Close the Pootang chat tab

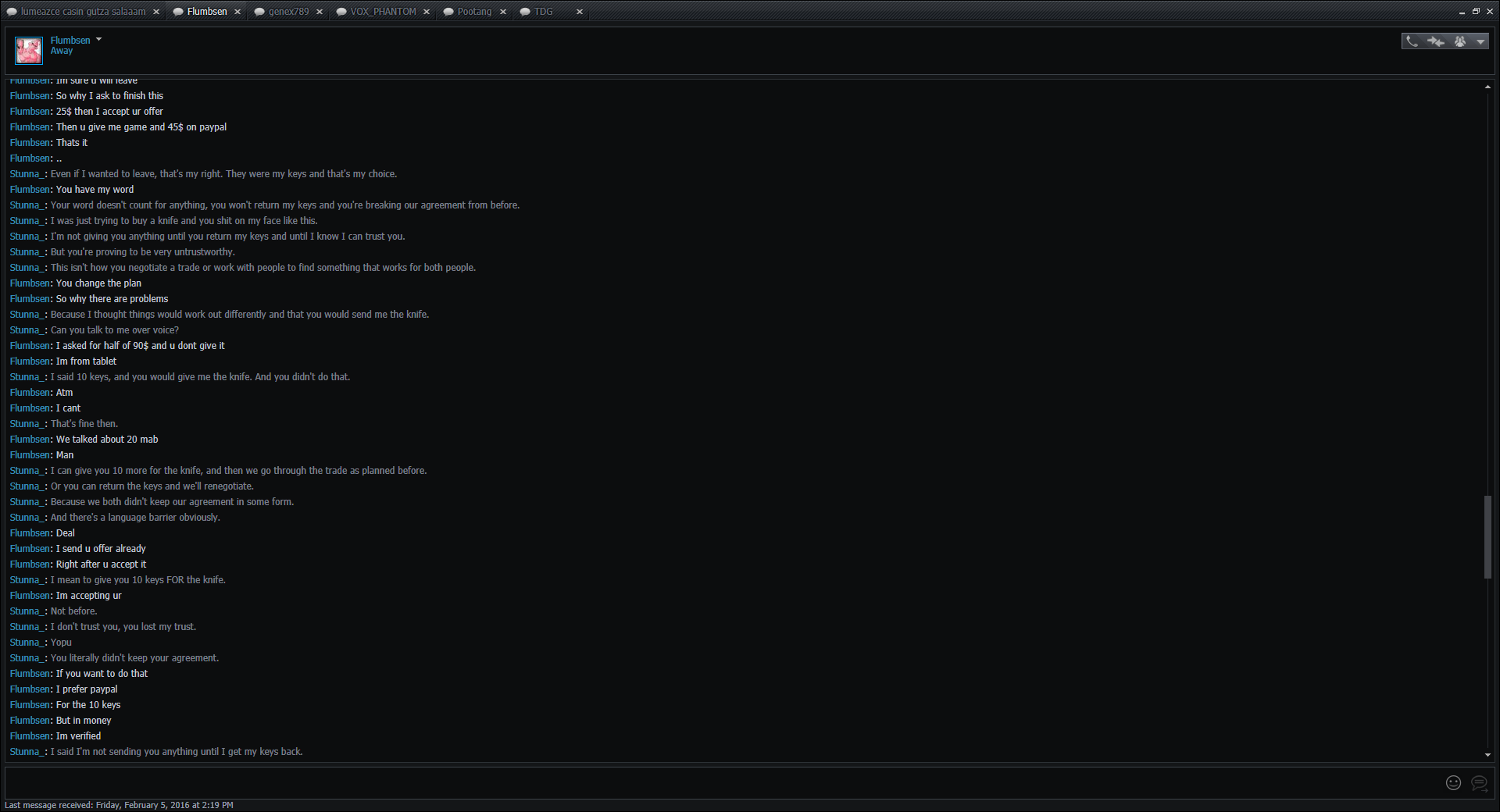[x=503, y=12]
